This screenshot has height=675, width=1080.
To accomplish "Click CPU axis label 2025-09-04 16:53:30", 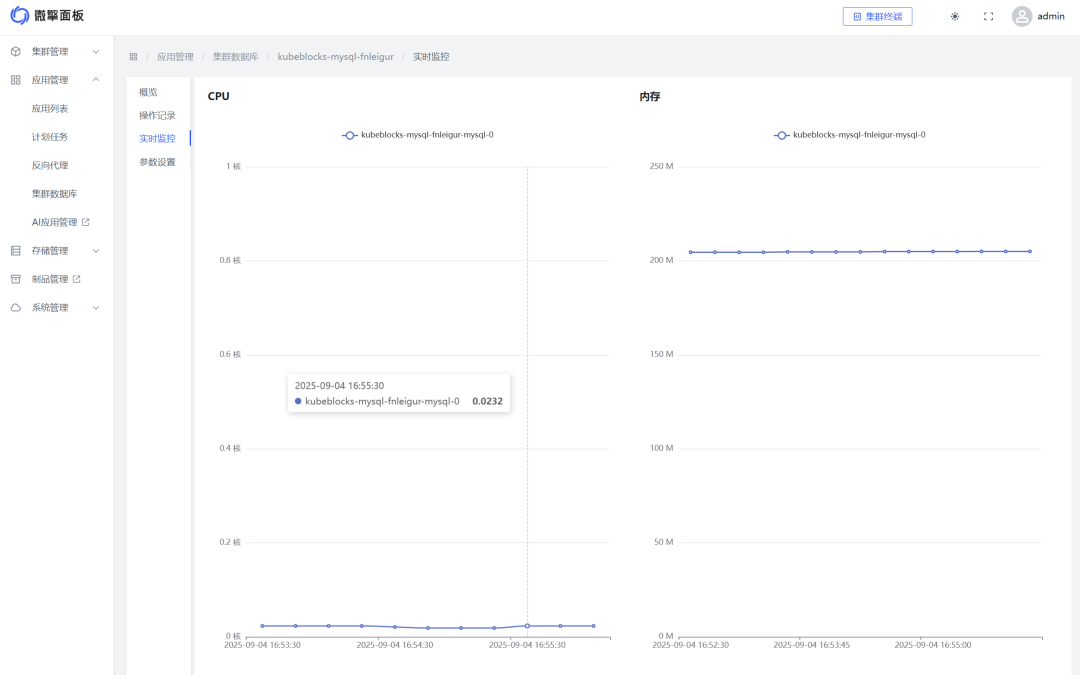I will tap(262, 645).
